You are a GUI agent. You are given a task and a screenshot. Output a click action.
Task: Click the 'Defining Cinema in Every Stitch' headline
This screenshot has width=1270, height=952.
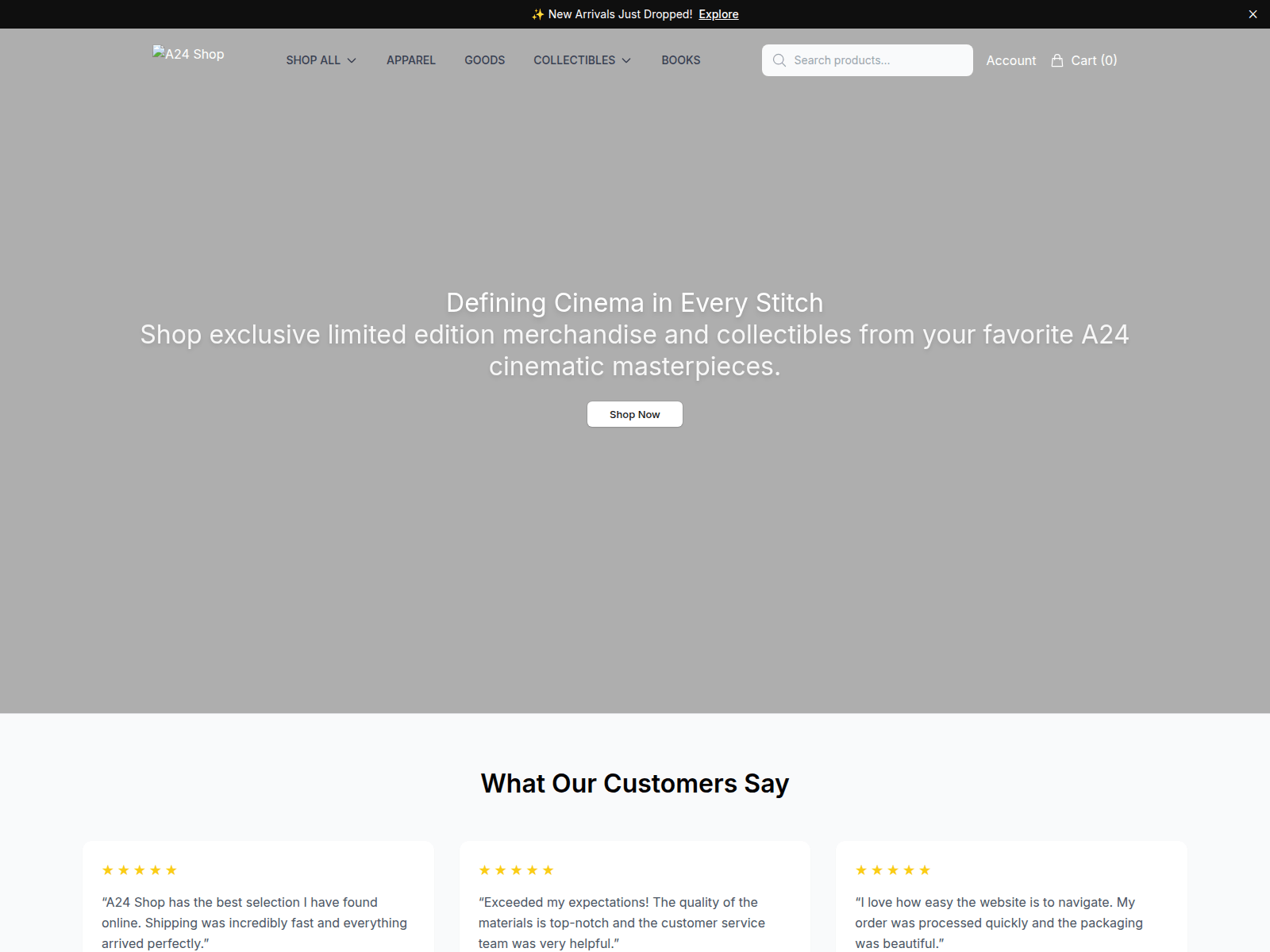pos(635,303)
